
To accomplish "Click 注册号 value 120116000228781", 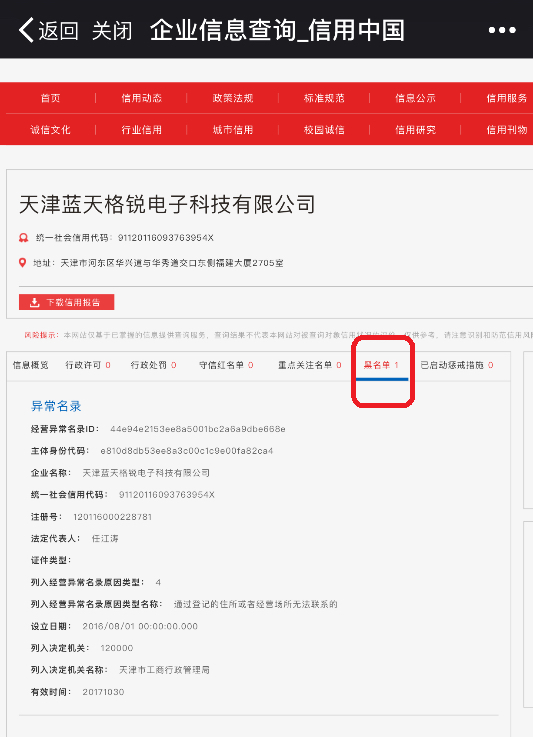I will (112, 517).
